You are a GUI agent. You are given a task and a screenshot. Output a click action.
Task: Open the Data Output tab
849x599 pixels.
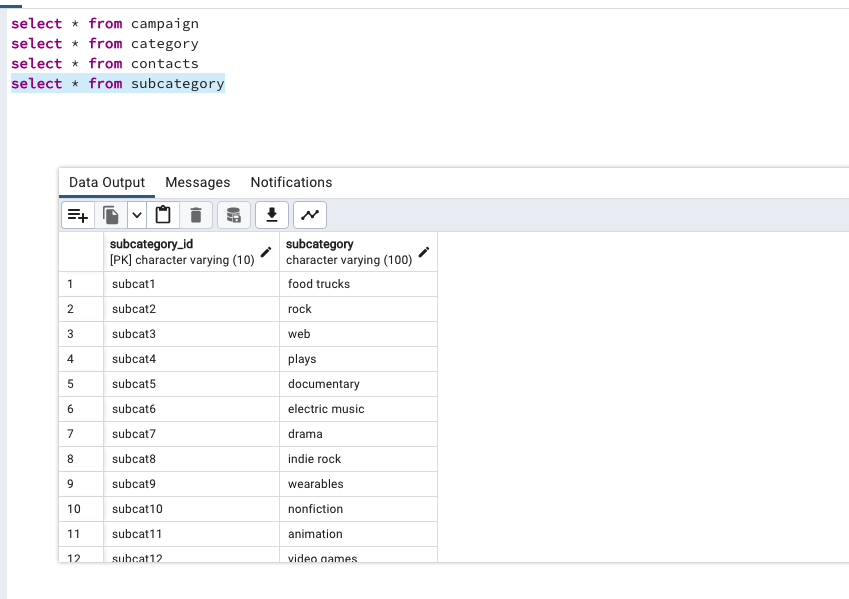click(106, 182)
